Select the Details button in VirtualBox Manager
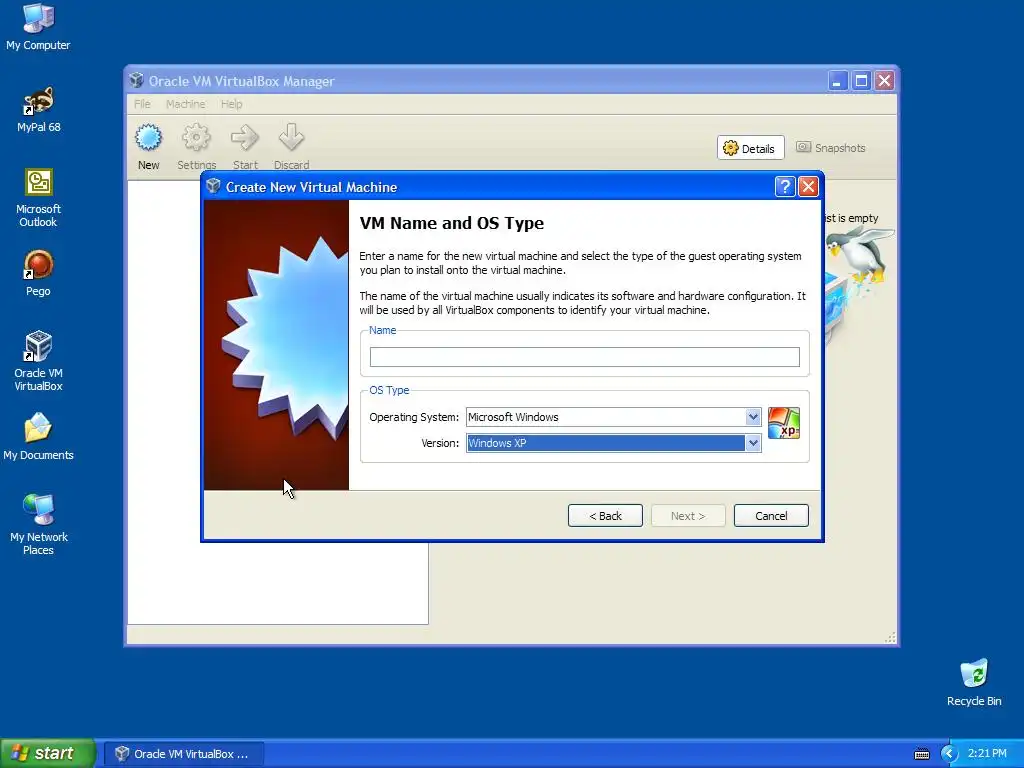This screenshot has width=1024, height=768. tap(750, 148)
